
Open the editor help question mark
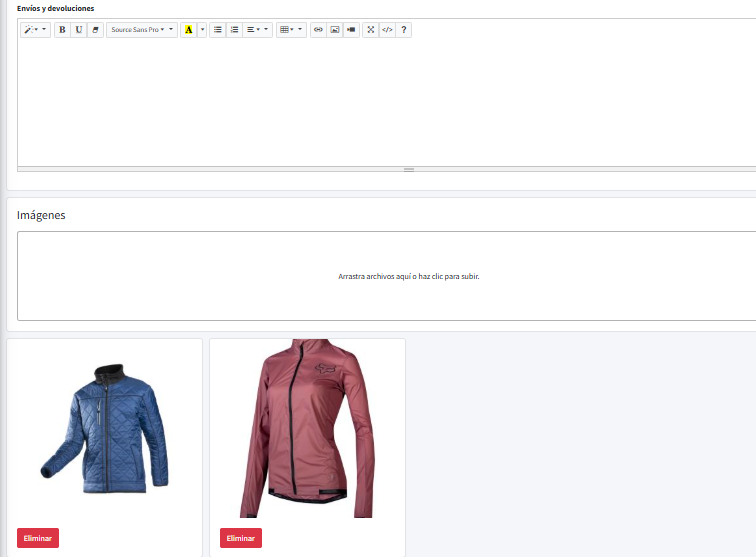pyautogui.click(x=404, y=30)
